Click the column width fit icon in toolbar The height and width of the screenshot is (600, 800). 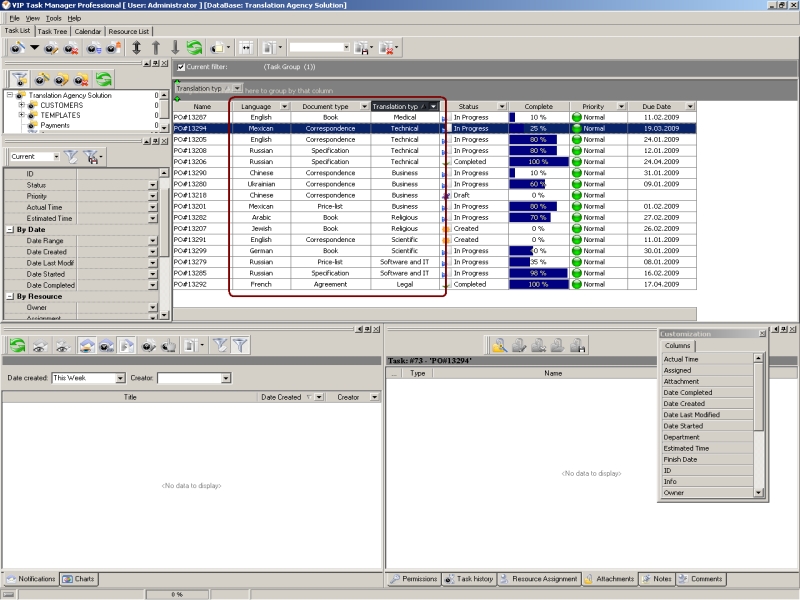click(246, 47)
